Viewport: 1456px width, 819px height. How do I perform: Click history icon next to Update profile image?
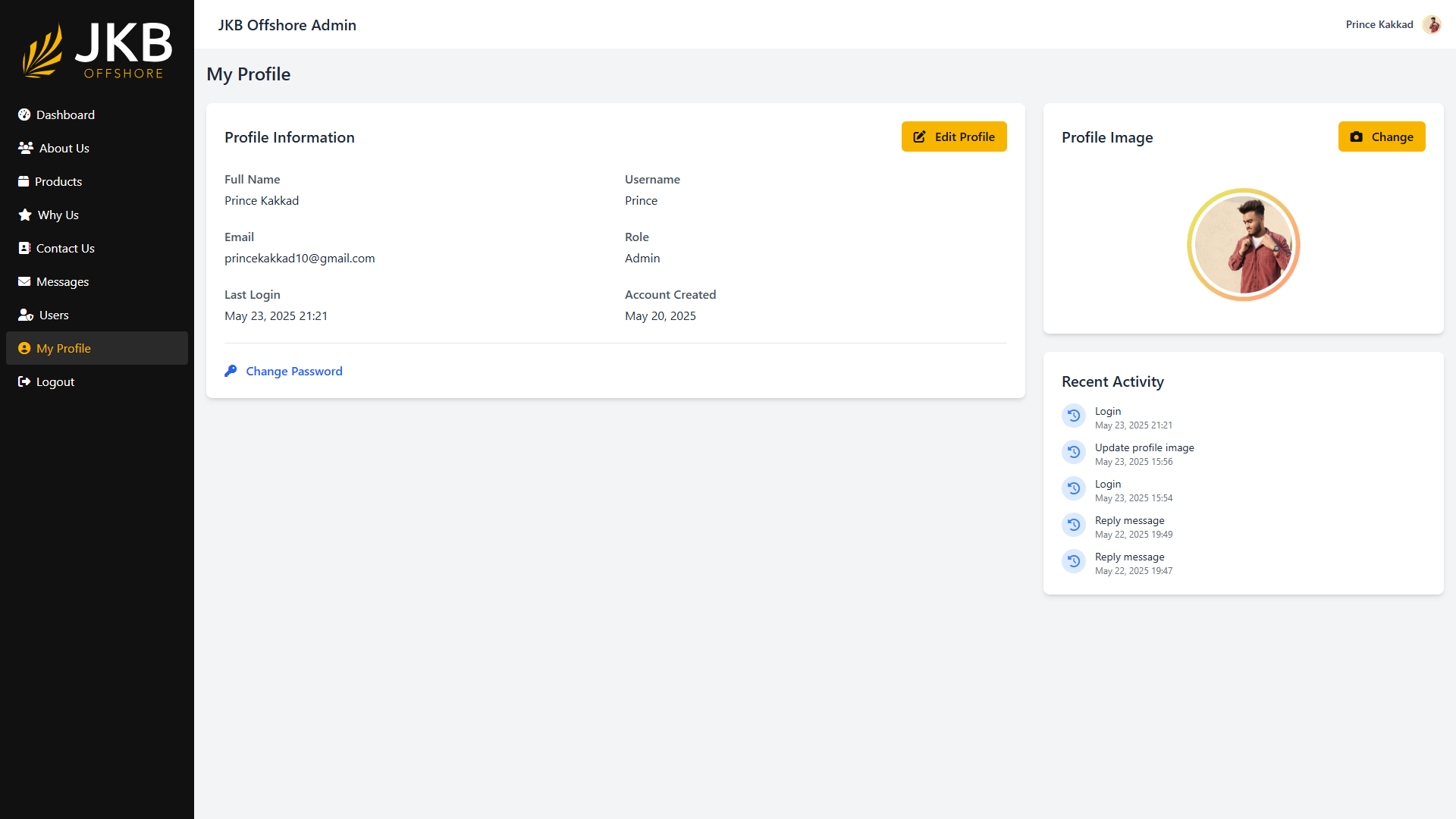[1074, 452]
